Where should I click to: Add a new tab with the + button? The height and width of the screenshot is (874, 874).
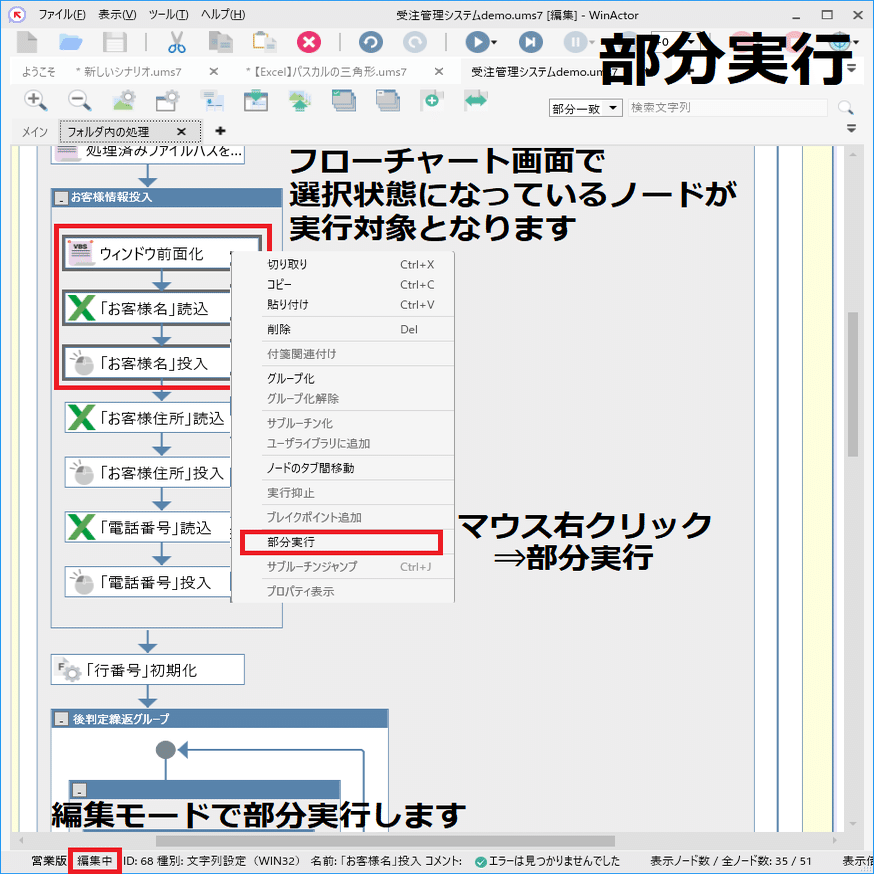(x=219, y=131)
